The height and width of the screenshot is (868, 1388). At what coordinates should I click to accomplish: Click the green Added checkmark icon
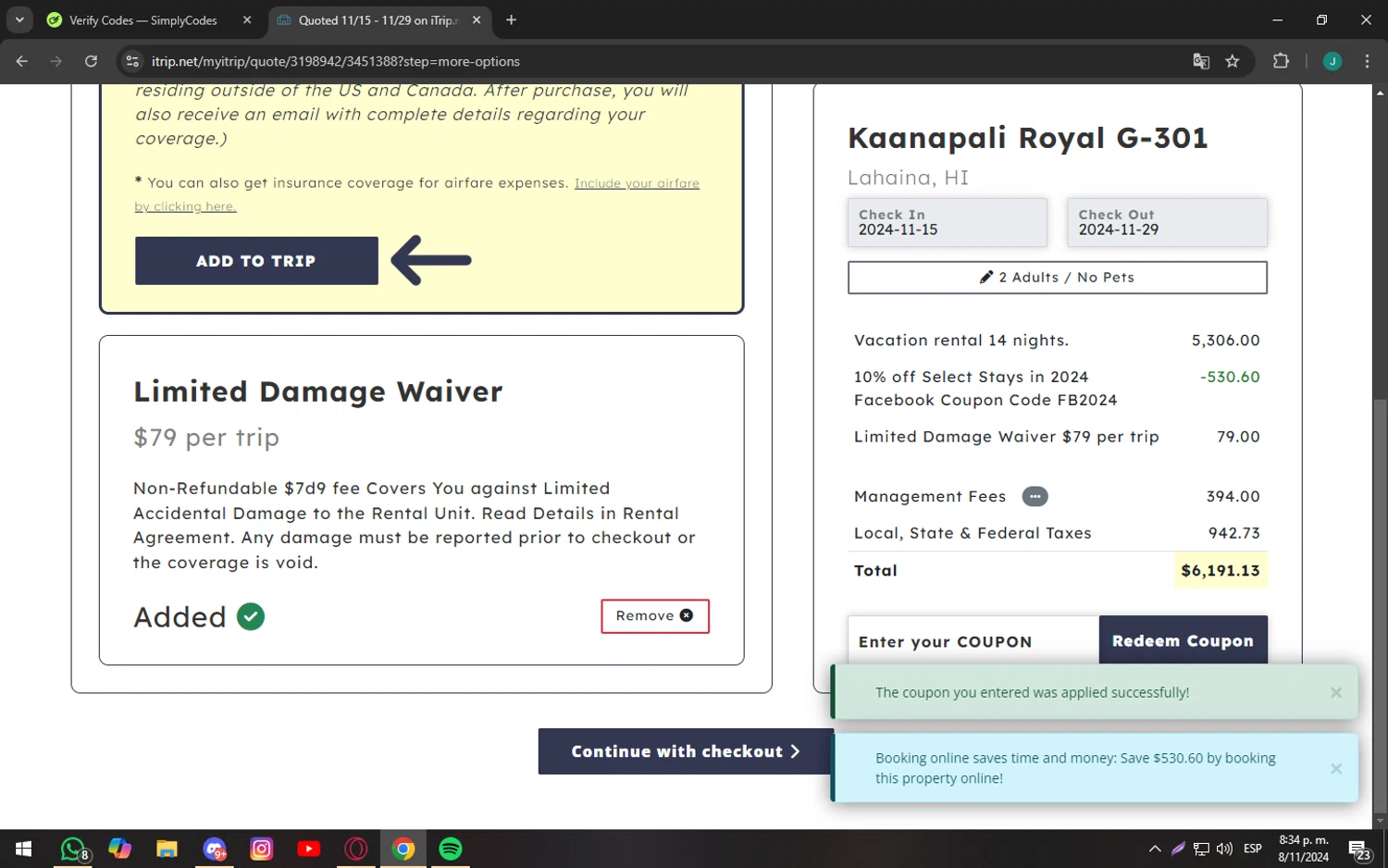pyautogui.click(x=251, y=616)
